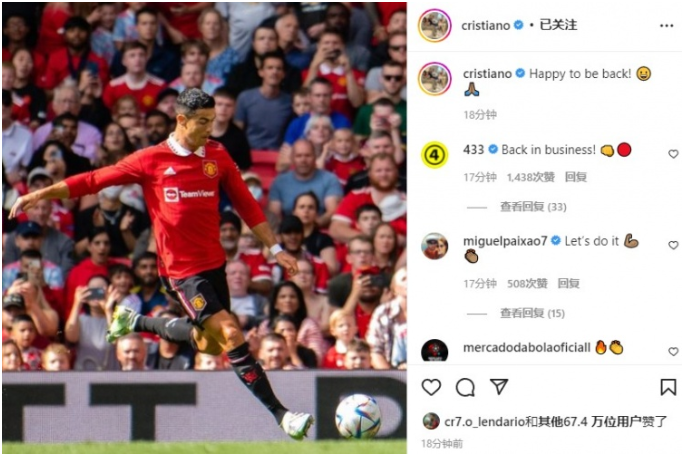The width and height of the screenshot is (684, 456).
Task: Open the 433 account avatar
Action: (434, 154)
